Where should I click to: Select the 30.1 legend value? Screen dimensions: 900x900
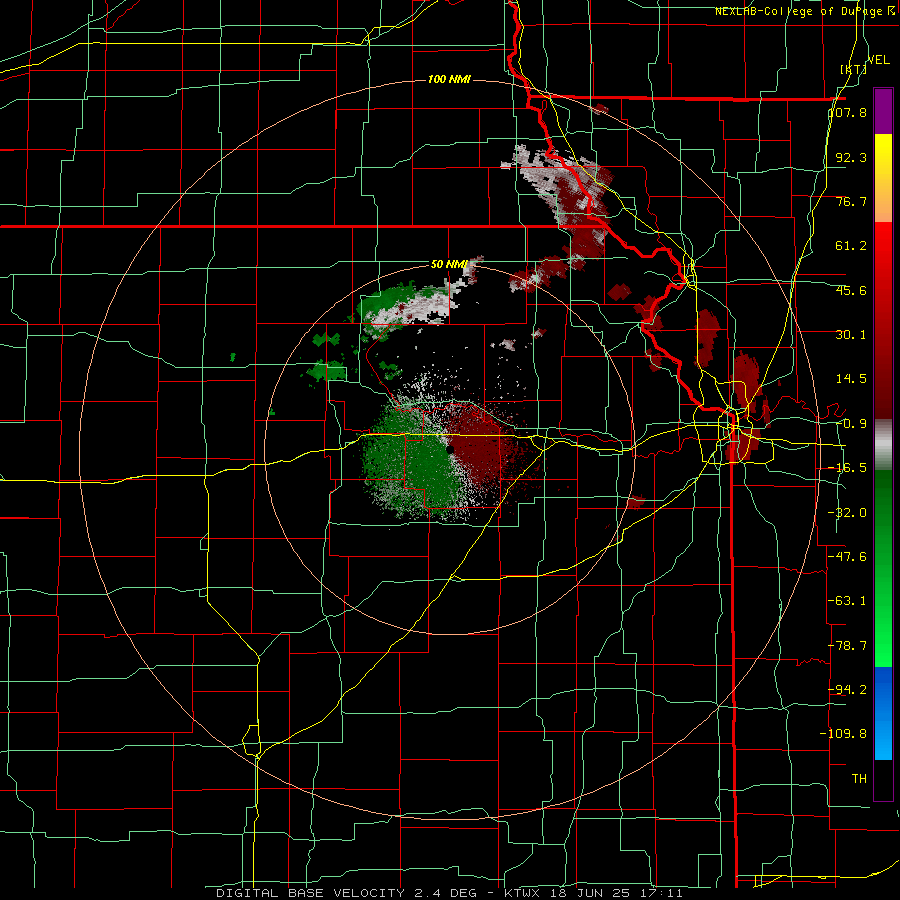851,335
